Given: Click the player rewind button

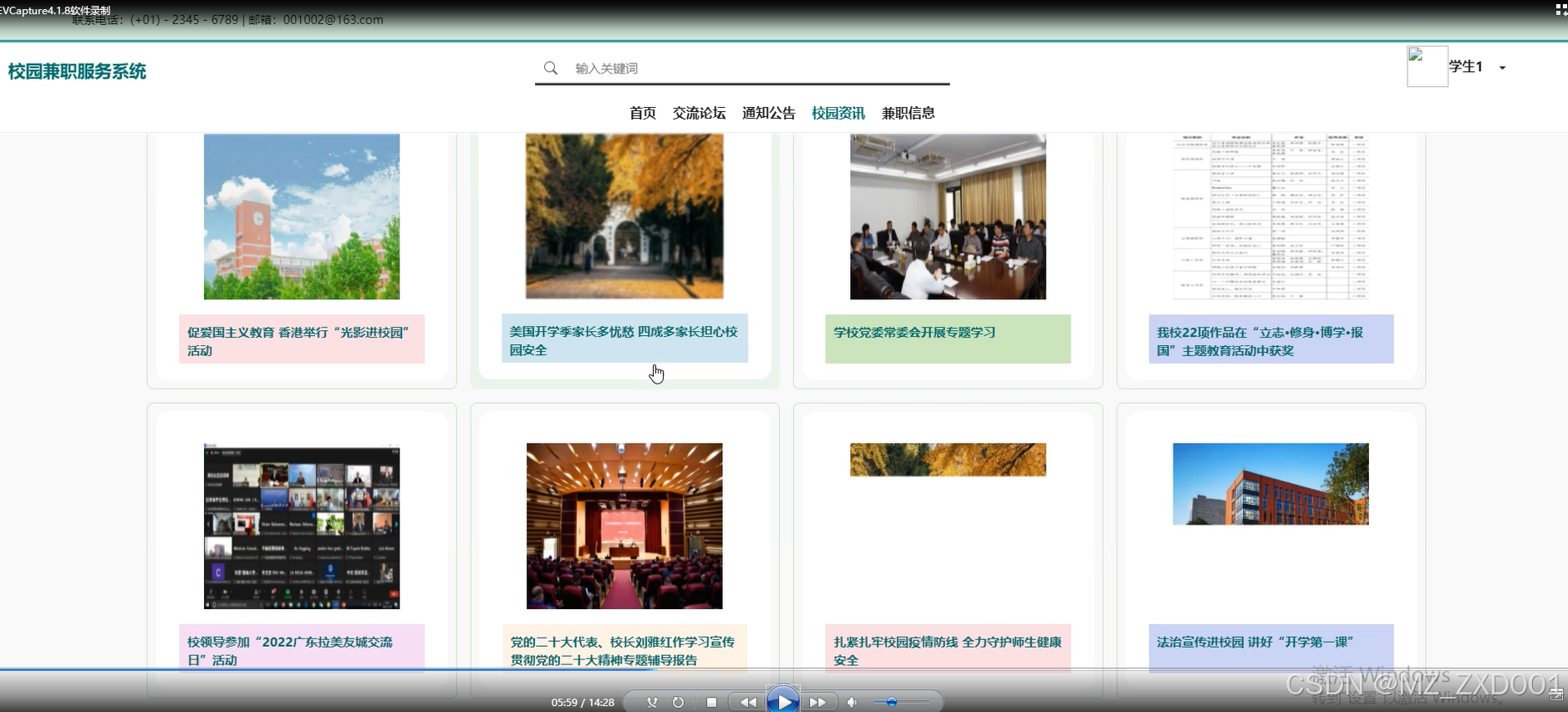Looking at the screenshot, I should pos(748,702).
